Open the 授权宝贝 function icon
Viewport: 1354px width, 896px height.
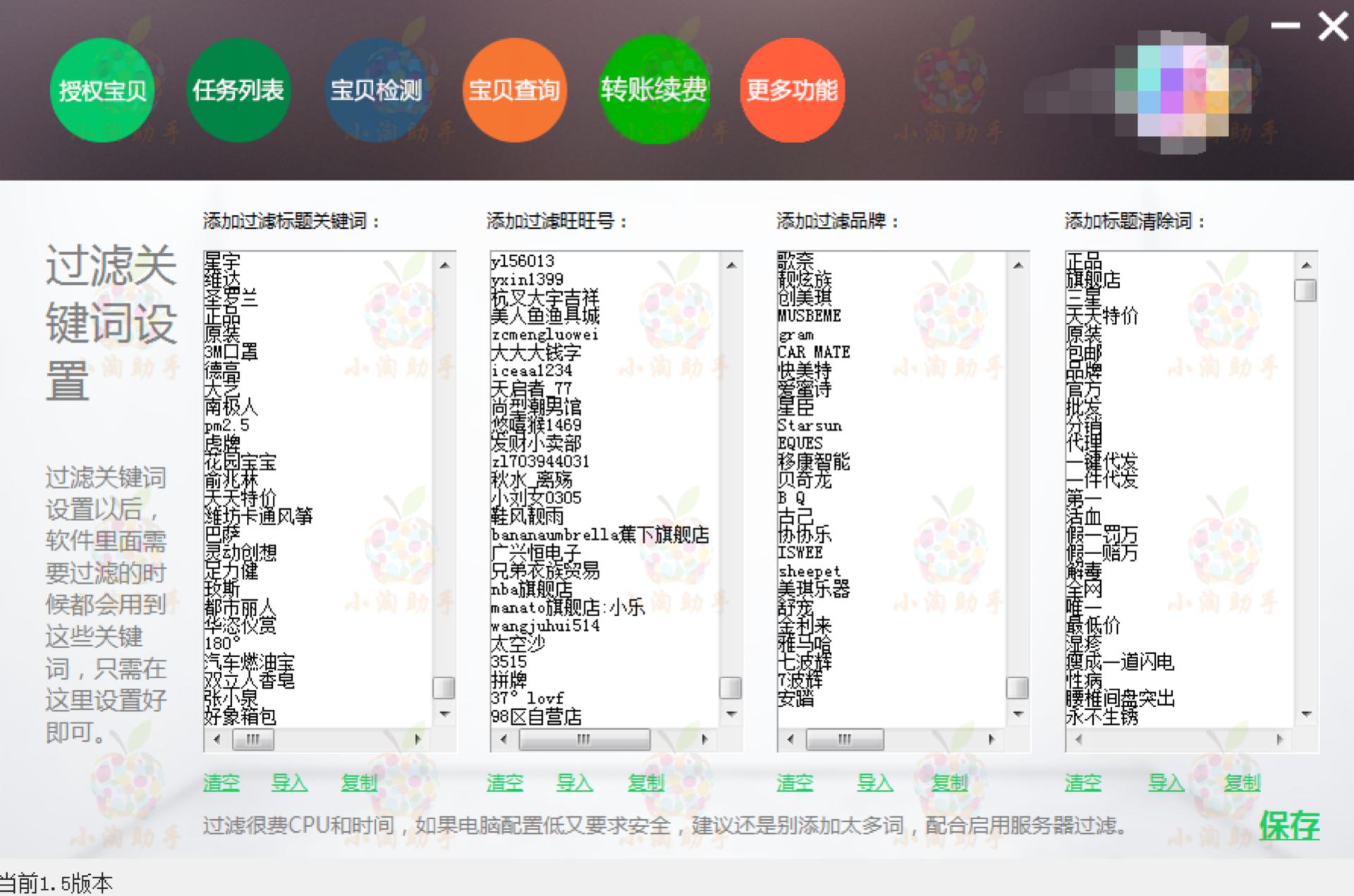tap(102, 90)
